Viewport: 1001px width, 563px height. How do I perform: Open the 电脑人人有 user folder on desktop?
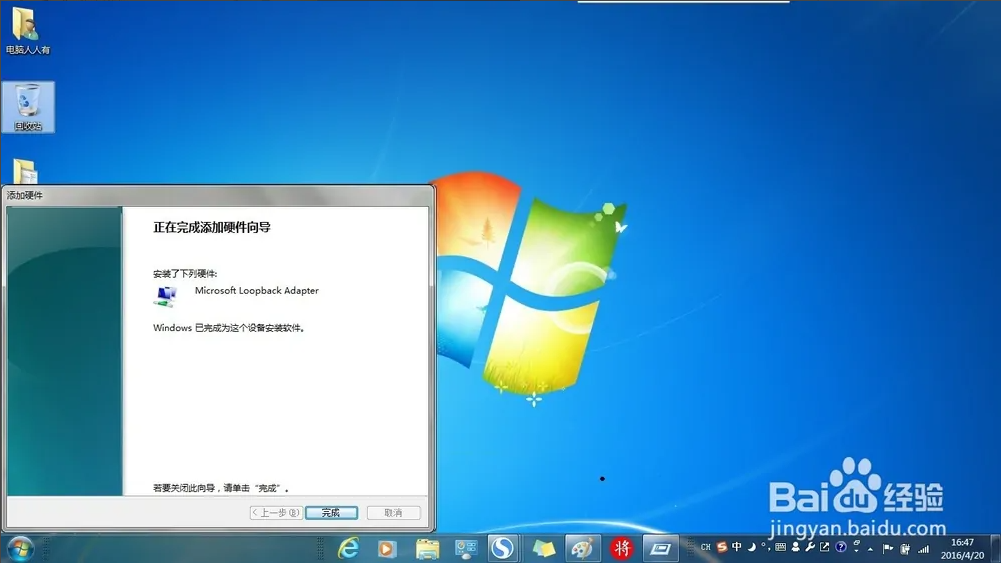click(x=27, y=29)
